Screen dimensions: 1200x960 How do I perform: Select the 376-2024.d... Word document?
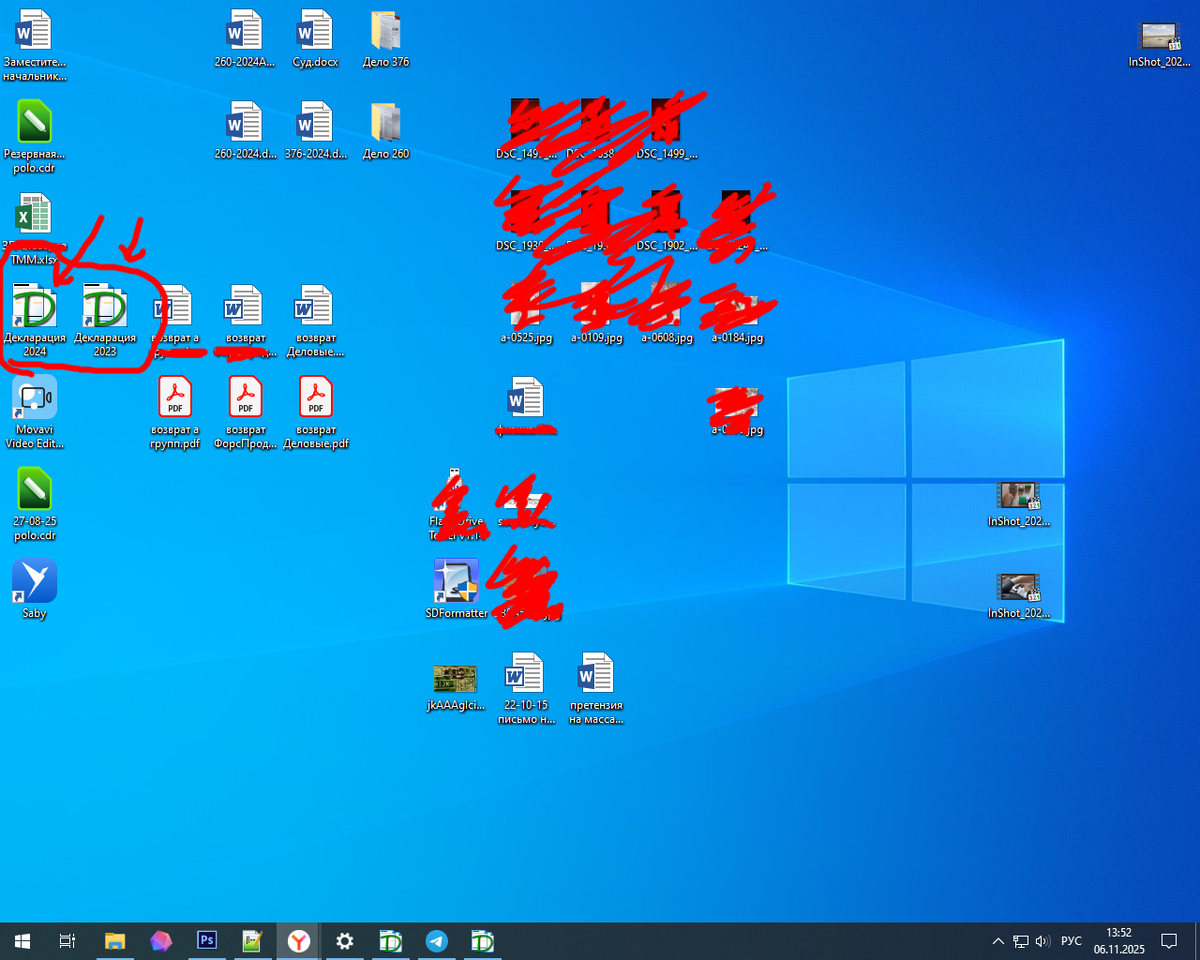(x=315, y=131)
